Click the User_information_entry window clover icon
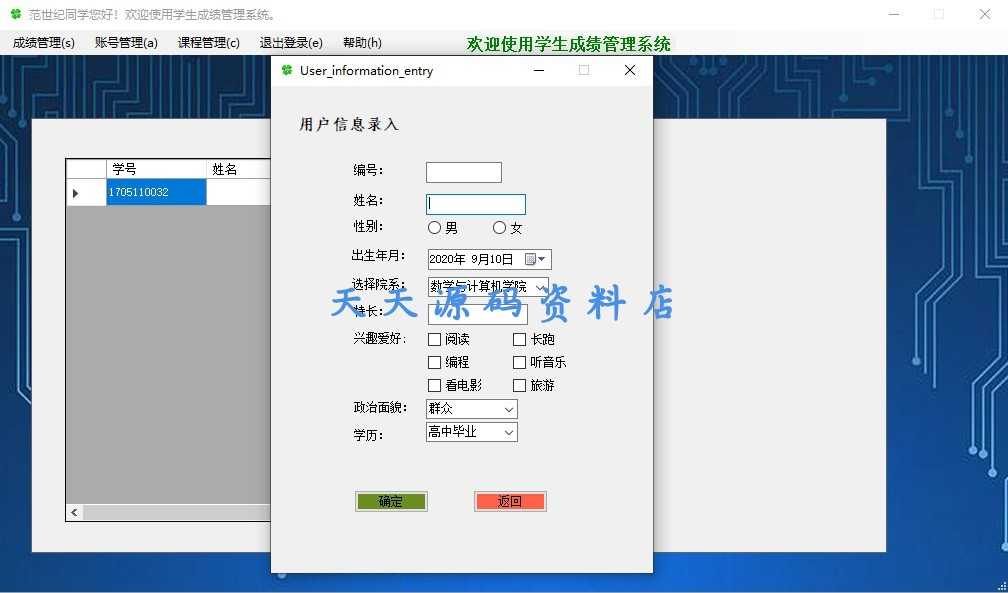The height and width of the screenshot is (593, 1008). tap(287, 70)
